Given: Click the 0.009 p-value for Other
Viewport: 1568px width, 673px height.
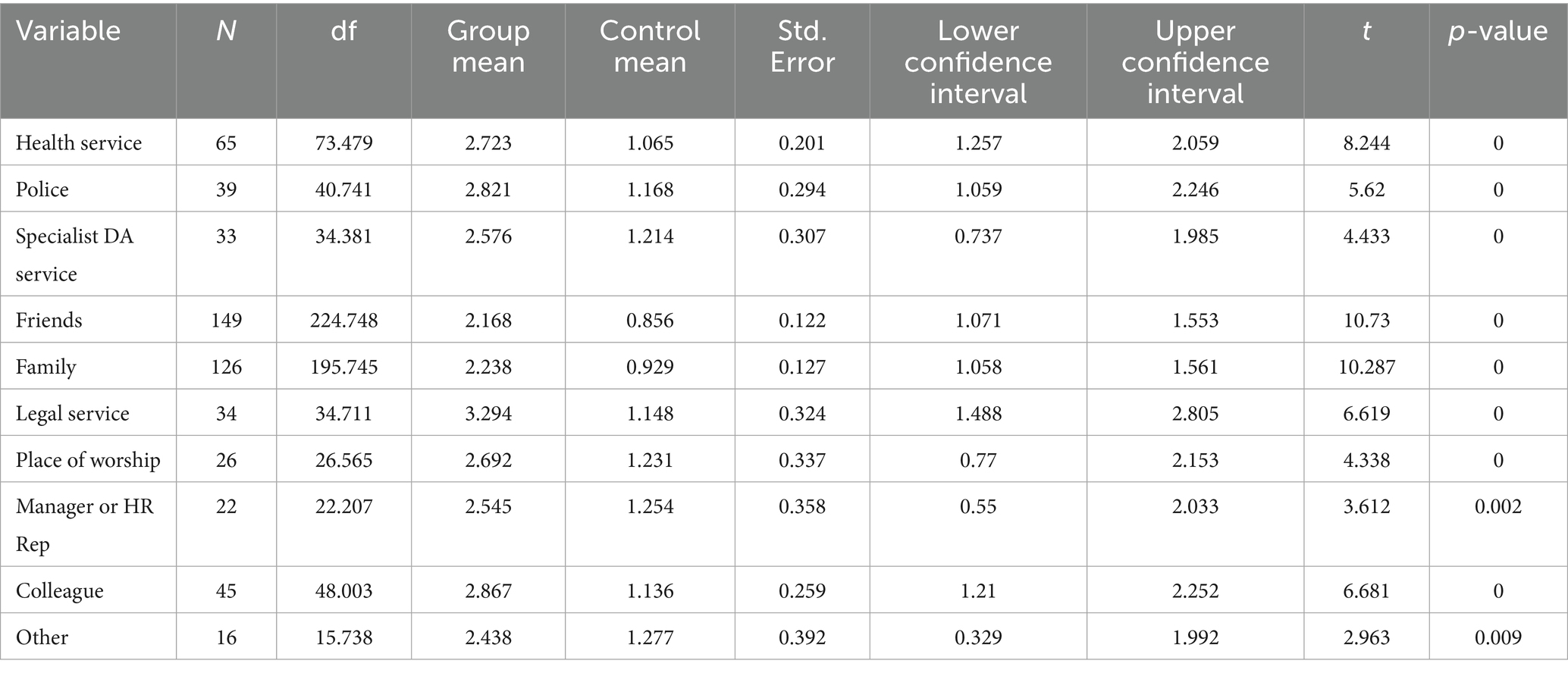Looking at the screenshot, I should [1497, 637].
